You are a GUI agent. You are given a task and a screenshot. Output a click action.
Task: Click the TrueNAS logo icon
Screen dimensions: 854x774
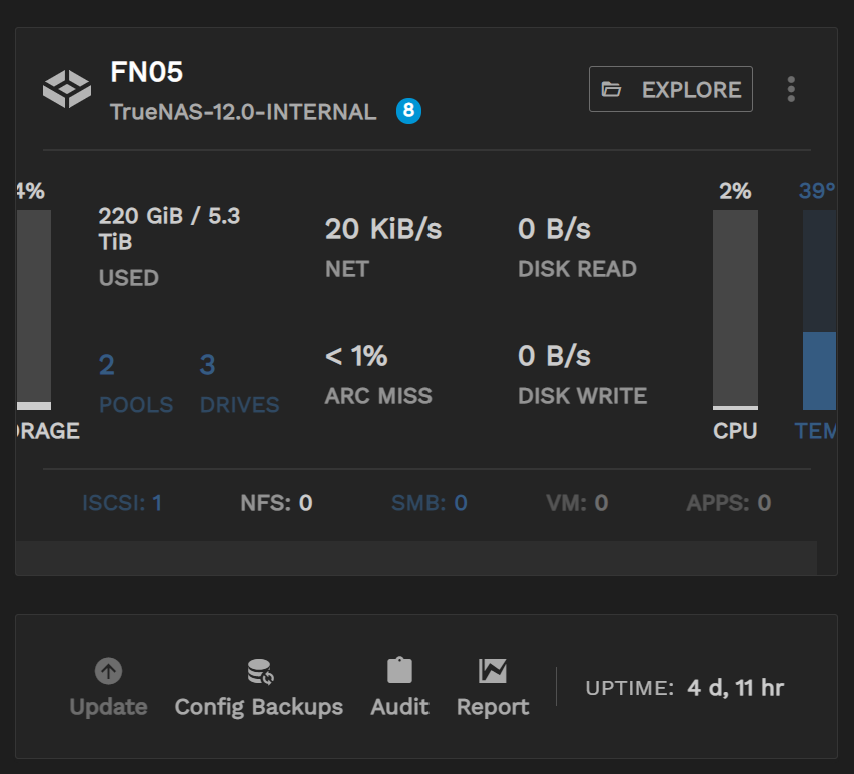coord(67,90)
